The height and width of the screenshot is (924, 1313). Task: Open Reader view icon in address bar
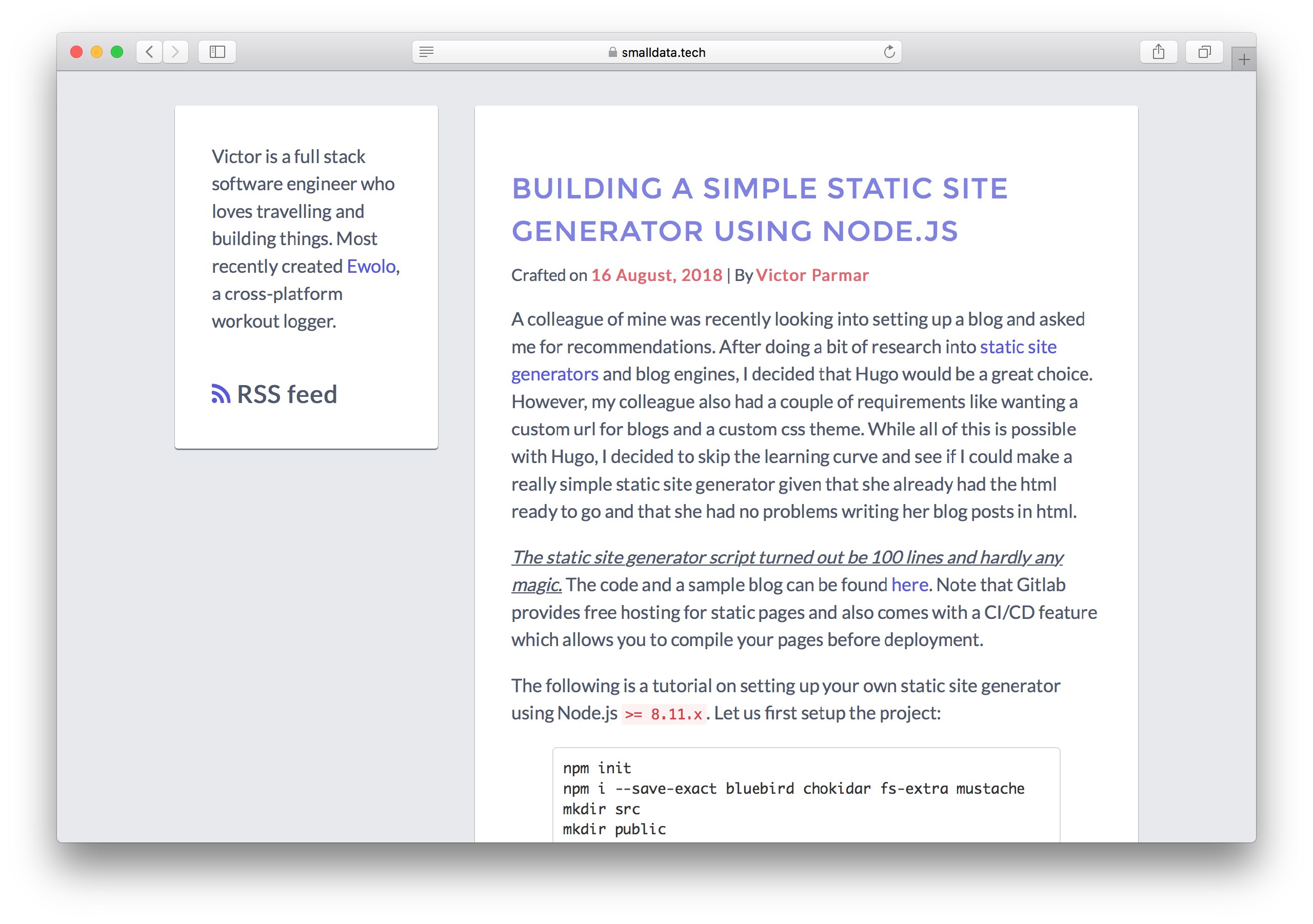(x=426, y=52)
